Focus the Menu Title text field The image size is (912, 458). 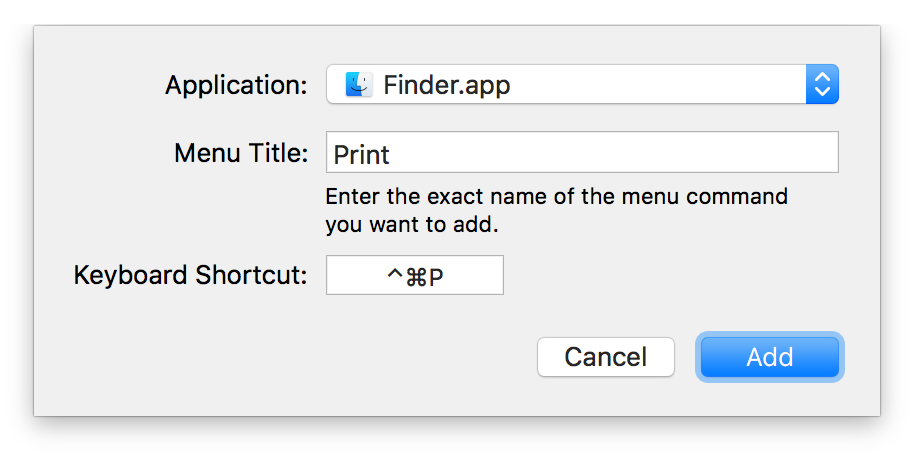pyautogui.click(x=582, y=152)
